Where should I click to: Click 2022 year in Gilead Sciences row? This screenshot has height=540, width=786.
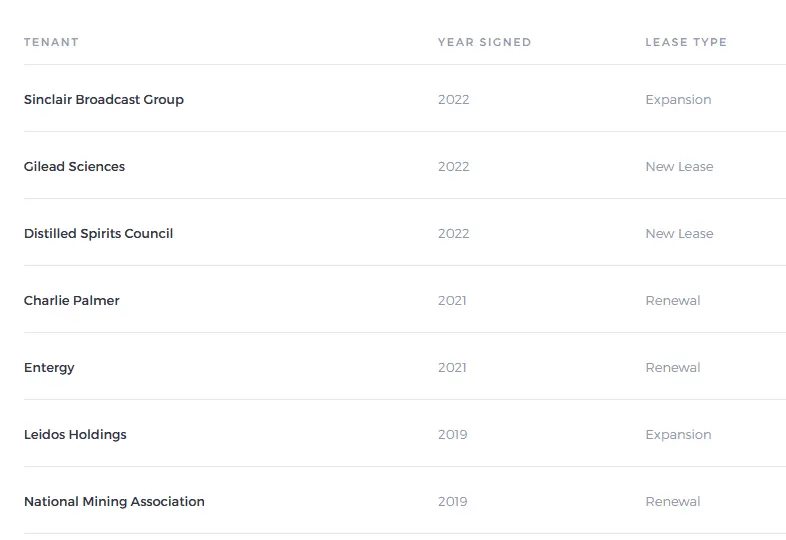pyautogui.click(x=453, y=167)
